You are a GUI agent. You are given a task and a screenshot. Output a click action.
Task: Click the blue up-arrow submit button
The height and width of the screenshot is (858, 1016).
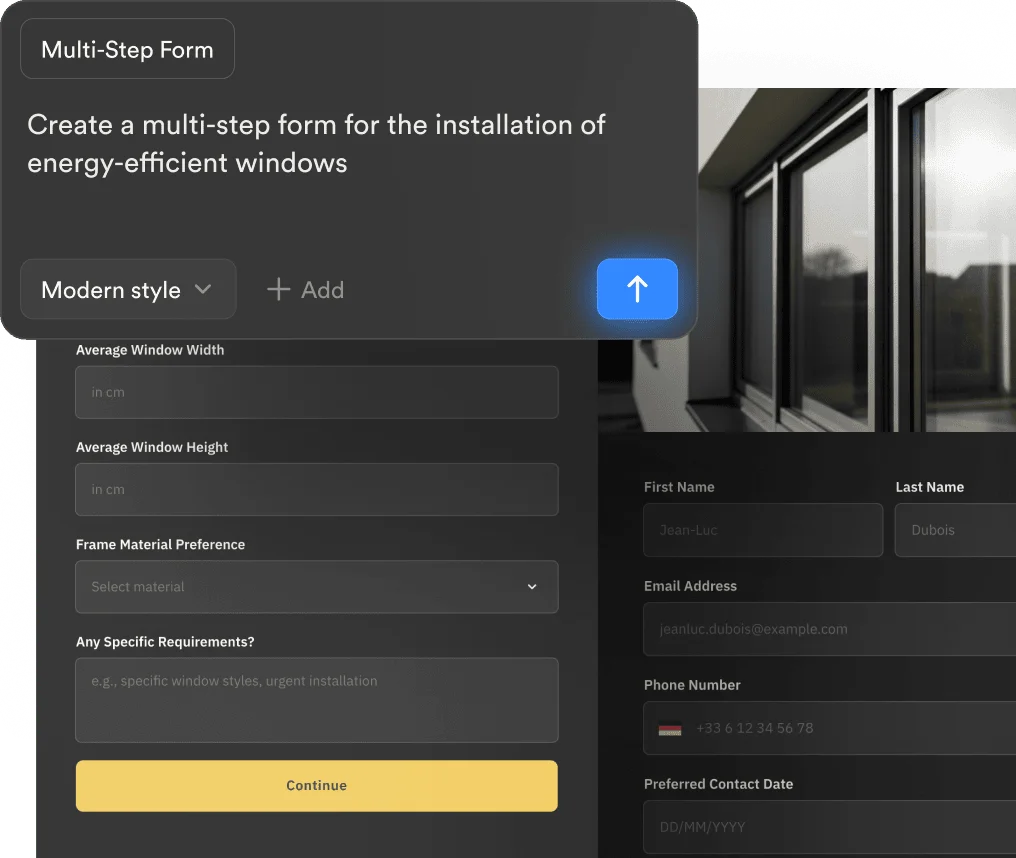tap(637, 289)
